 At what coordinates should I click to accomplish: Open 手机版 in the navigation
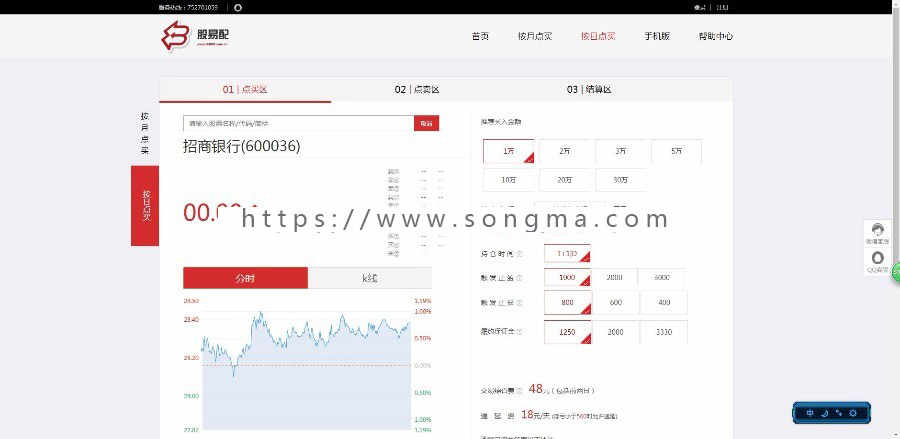point(657,36)
